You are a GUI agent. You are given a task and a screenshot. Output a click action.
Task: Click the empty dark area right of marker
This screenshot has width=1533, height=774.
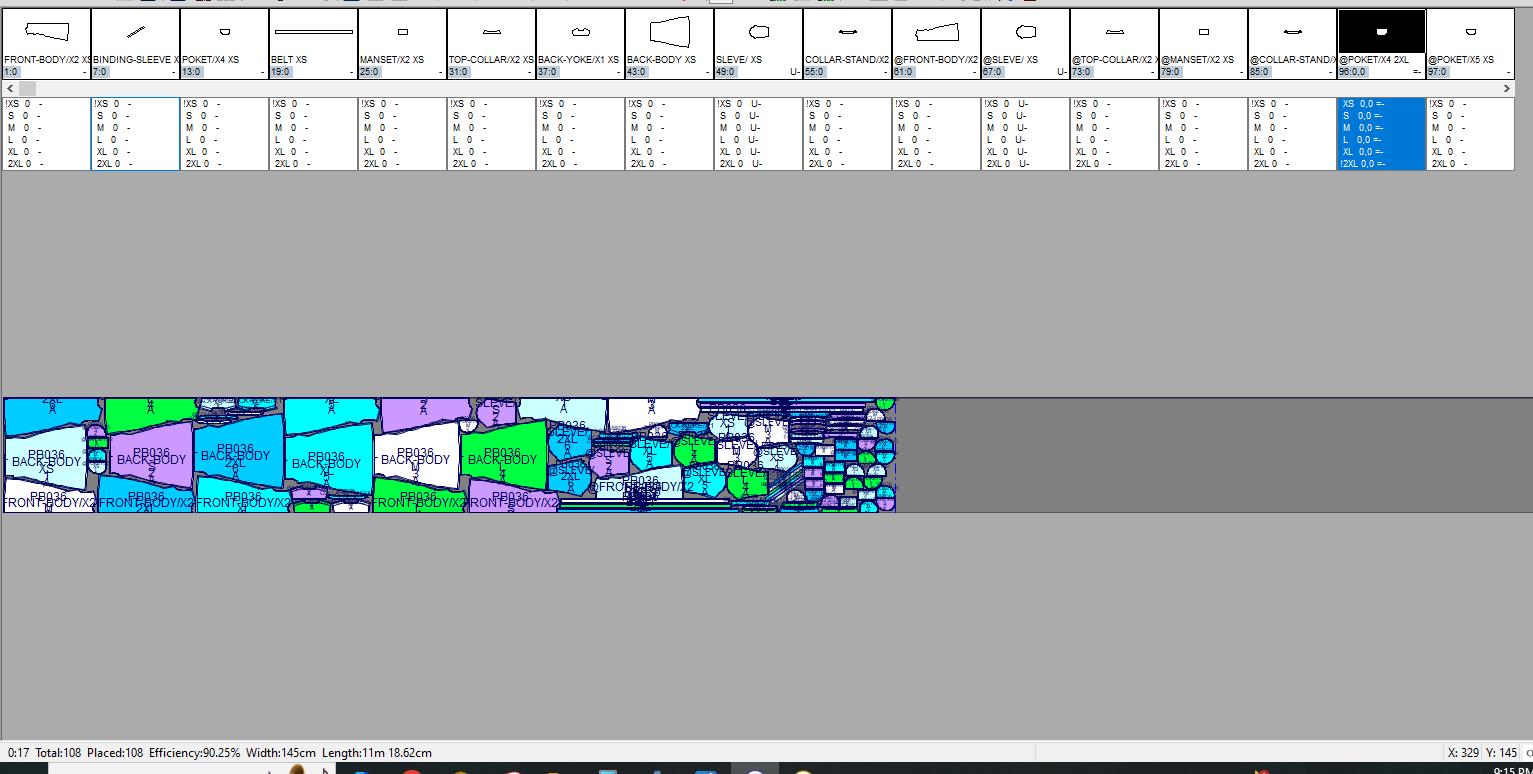(1200, 455)
